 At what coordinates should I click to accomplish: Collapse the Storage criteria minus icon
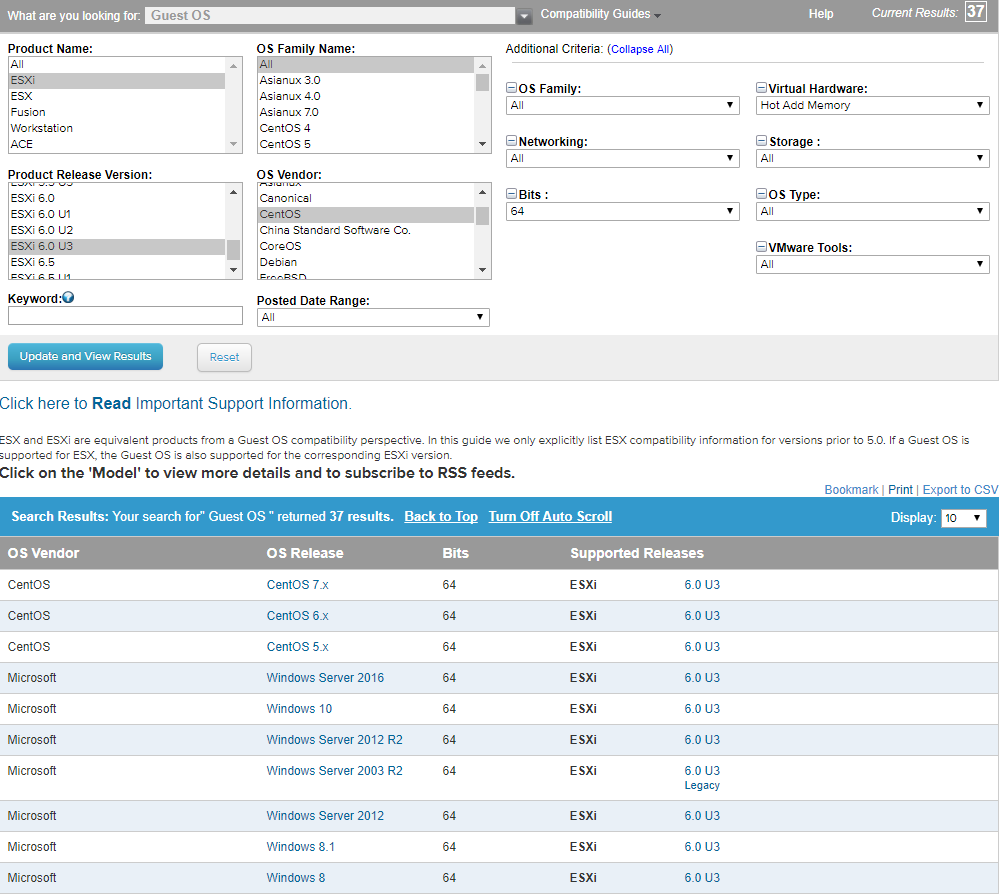(761, 142)
